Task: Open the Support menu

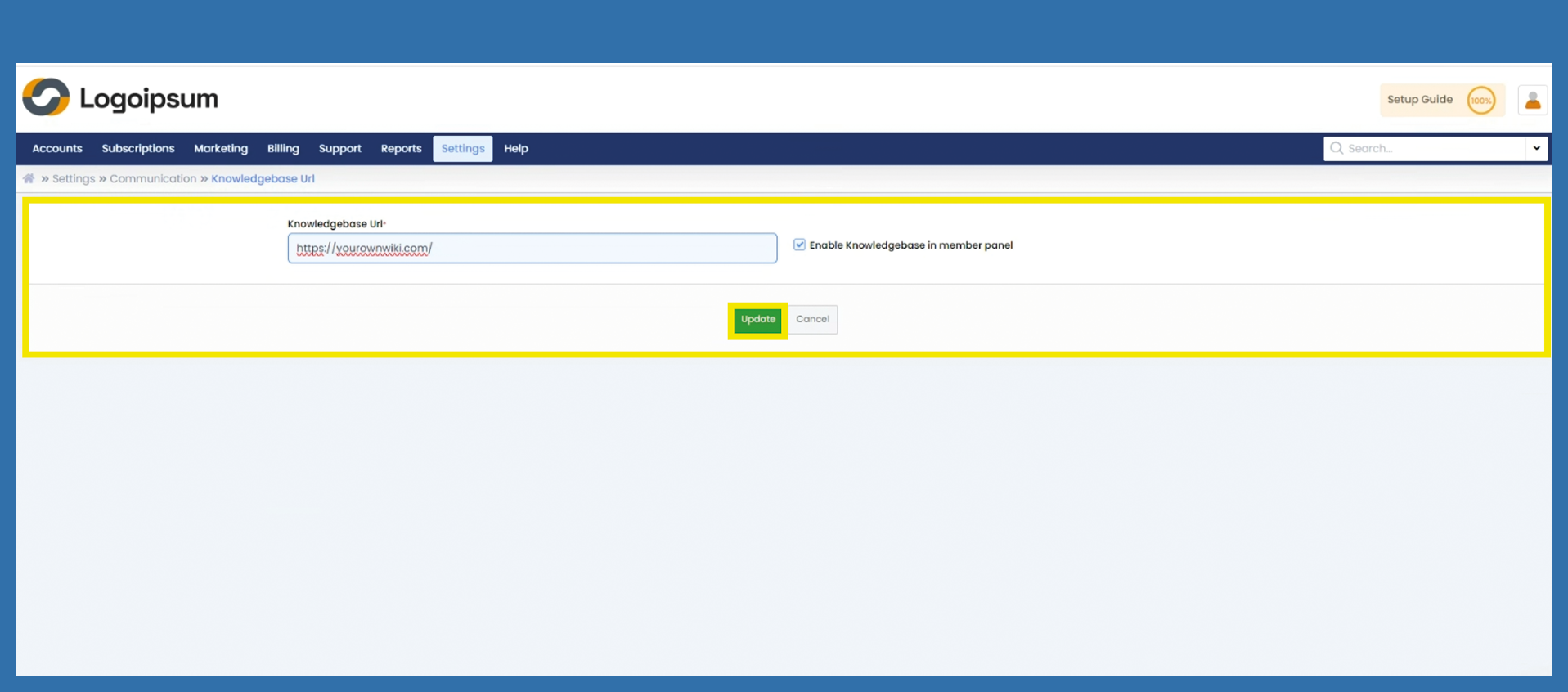Action: tap(339, 148)
